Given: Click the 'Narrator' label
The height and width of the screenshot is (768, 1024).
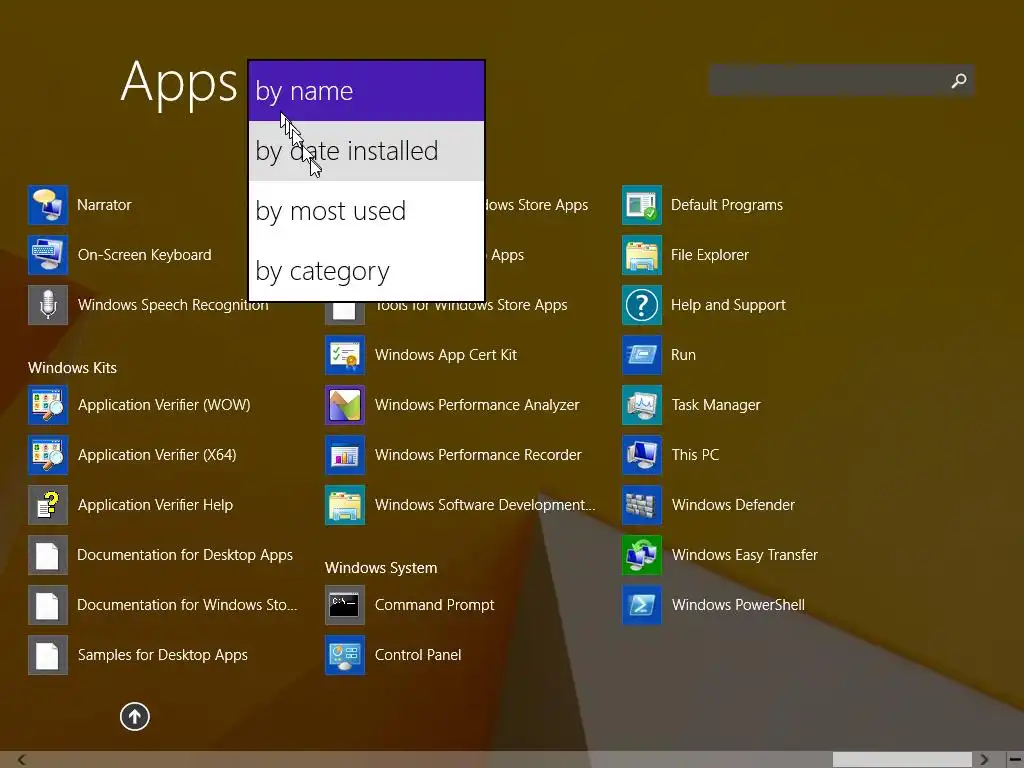Looking at the screenshot, I should click(104, 205).
